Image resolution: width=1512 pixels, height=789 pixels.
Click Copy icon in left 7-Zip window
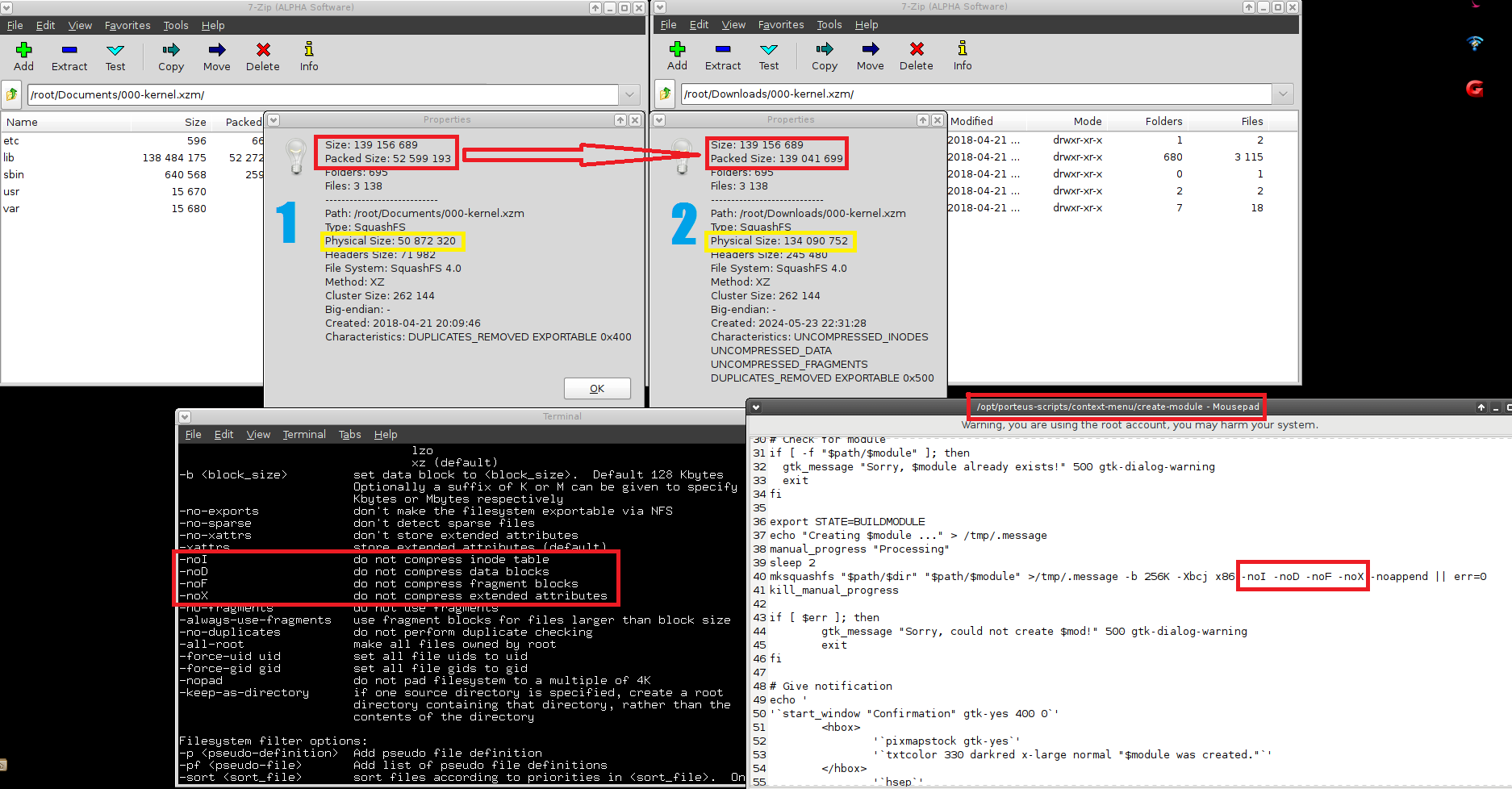(x=171, y=50)
